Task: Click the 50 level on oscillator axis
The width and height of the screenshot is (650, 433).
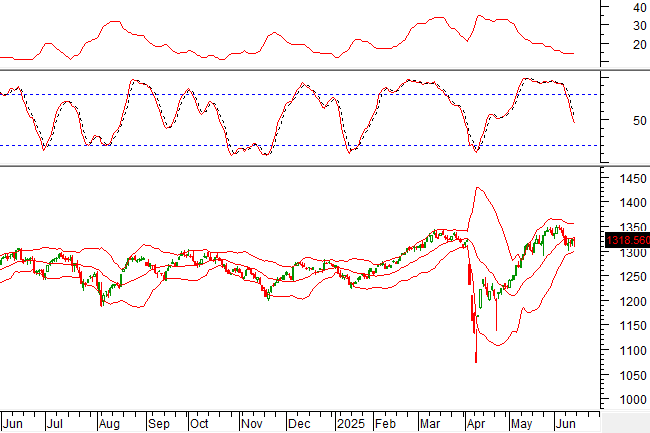Action: [x=640, y=121]
